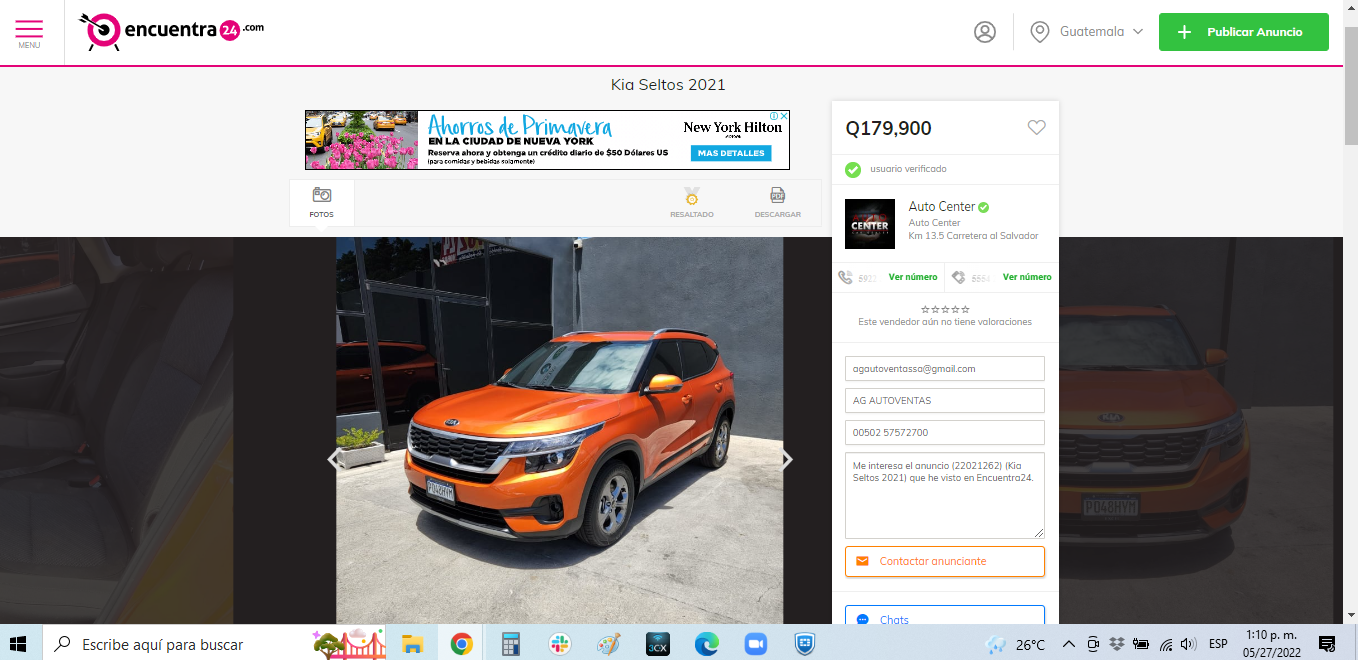The image size is (1358, 660).
Task: Open Slack from the taskbar
Action: pyautogui.click(x=559, y=644)
